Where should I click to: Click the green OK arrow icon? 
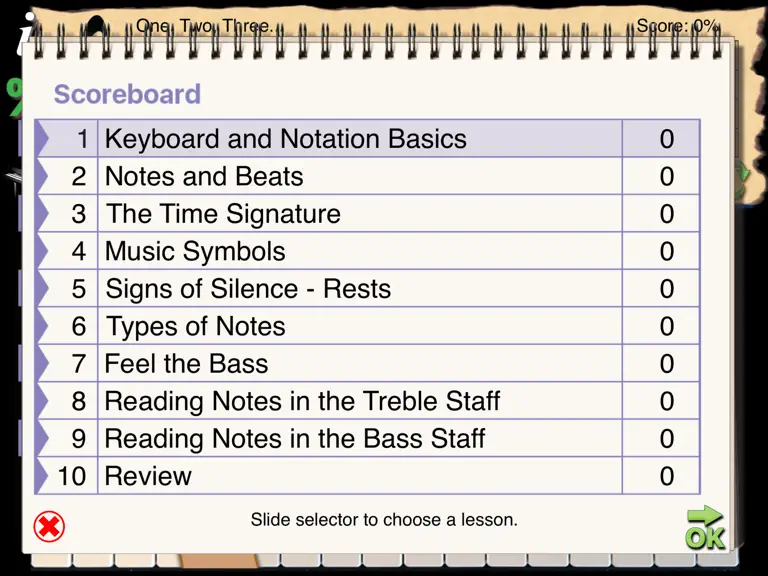pyautogui.click(x=705, y=528)
